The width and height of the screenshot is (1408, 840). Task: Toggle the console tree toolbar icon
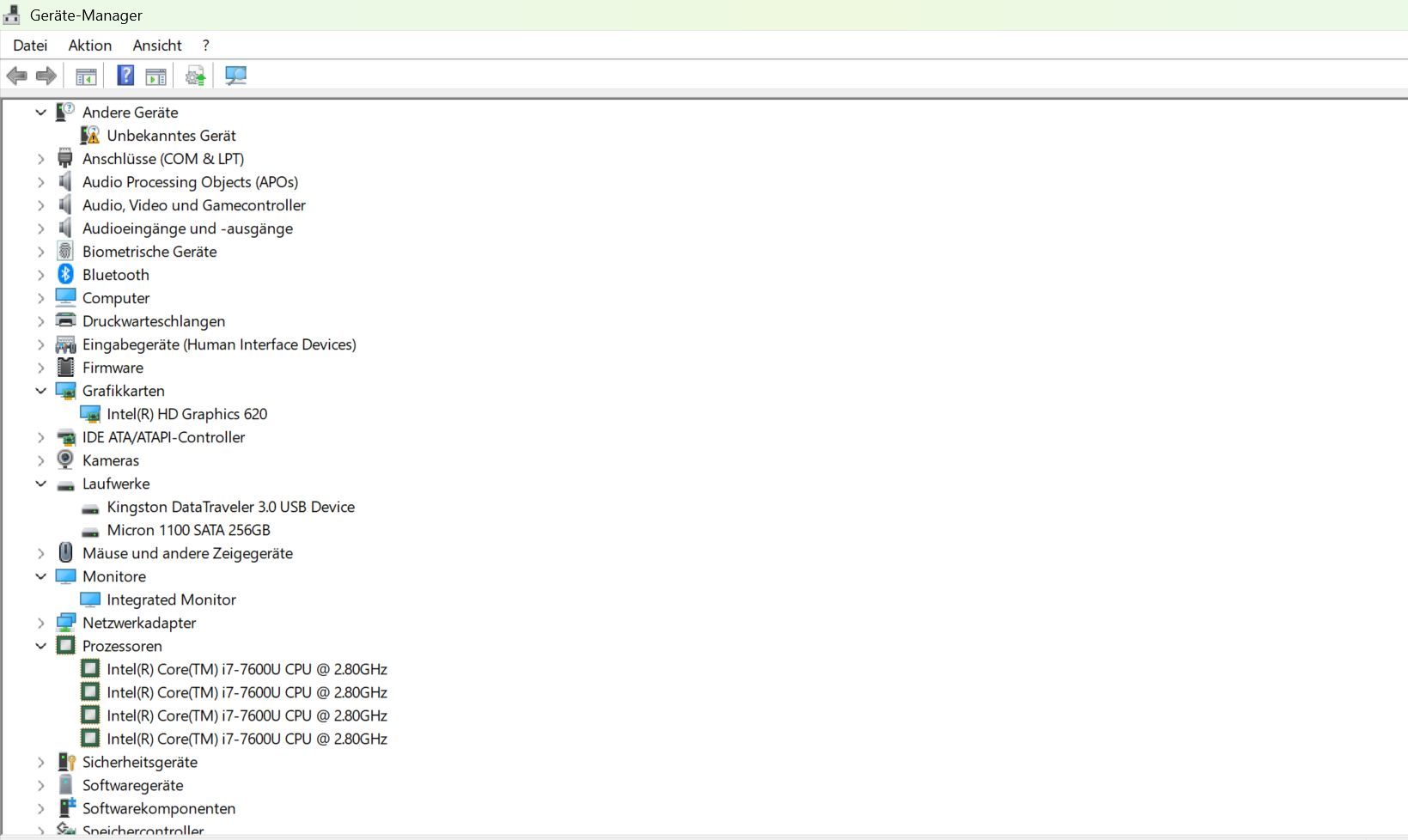click(x=86, y=76)
